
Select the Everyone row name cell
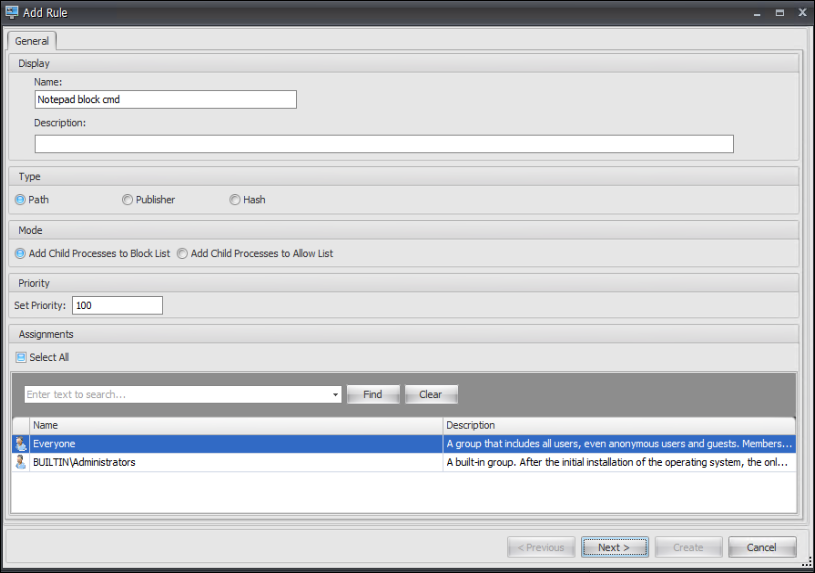pos(236,444)
